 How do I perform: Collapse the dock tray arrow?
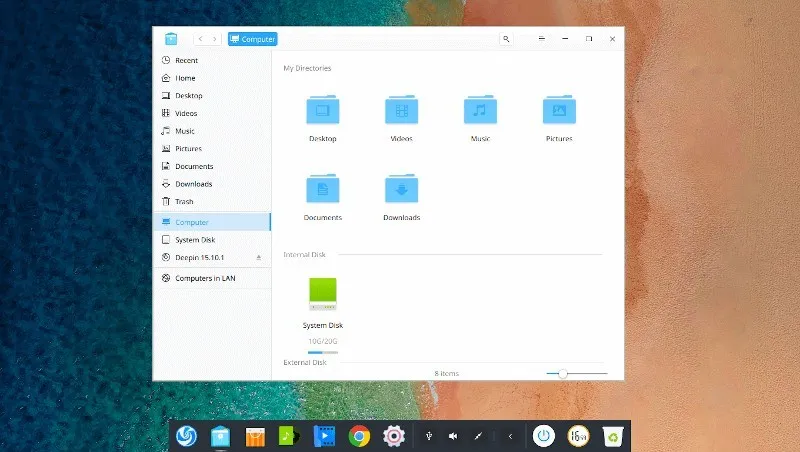510,436
